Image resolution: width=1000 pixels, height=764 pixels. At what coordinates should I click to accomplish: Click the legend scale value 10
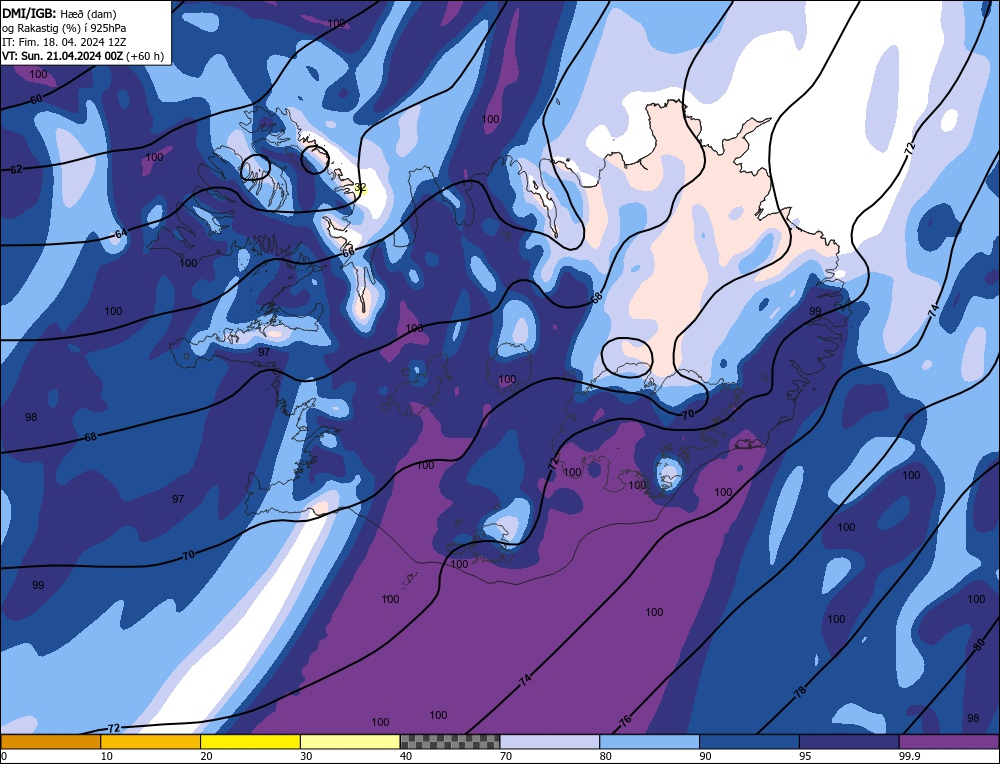click(107, 756)
